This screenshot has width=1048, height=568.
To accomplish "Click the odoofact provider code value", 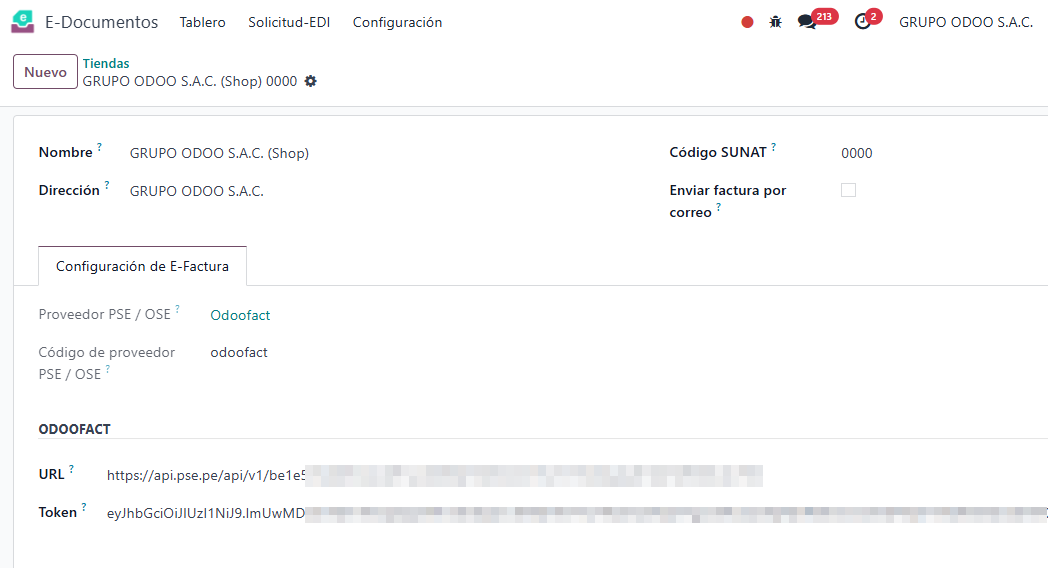I will pyautogui.click(x=239, y=352).
